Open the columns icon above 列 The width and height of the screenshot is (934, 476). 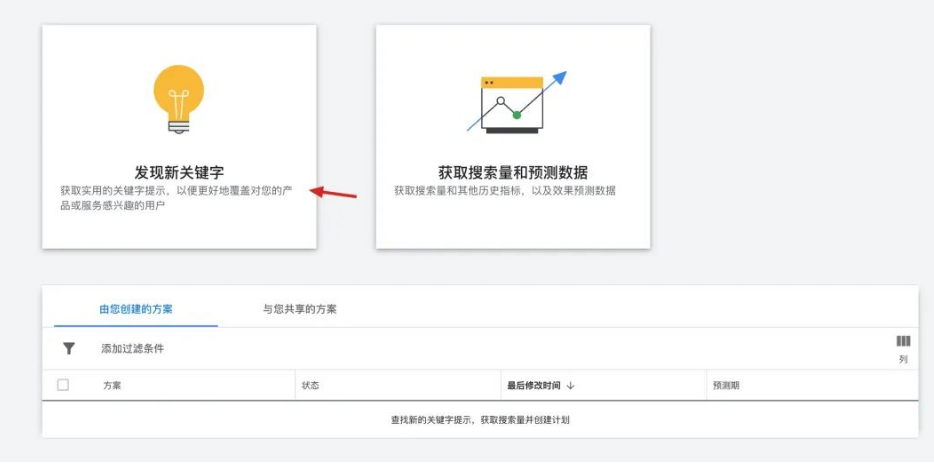click(903, 342)
